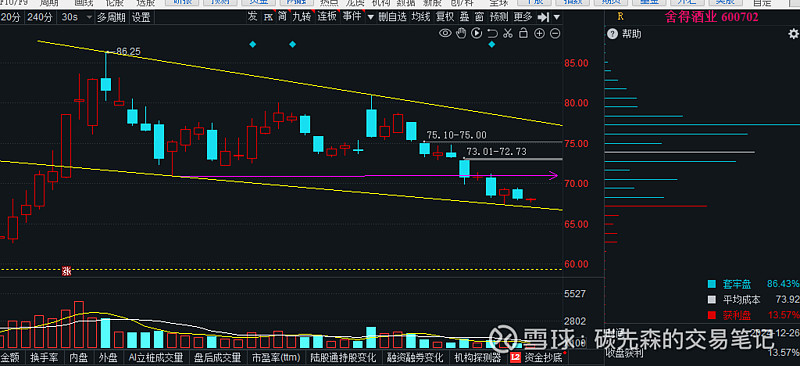Click the 删自选 remove from watchlist button

click(x=393, y=17)
